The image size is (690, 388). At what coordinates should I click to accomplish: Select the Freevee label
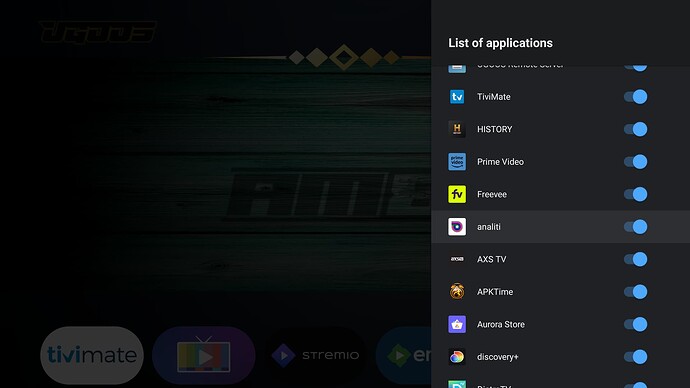click(x=492, y=194)
